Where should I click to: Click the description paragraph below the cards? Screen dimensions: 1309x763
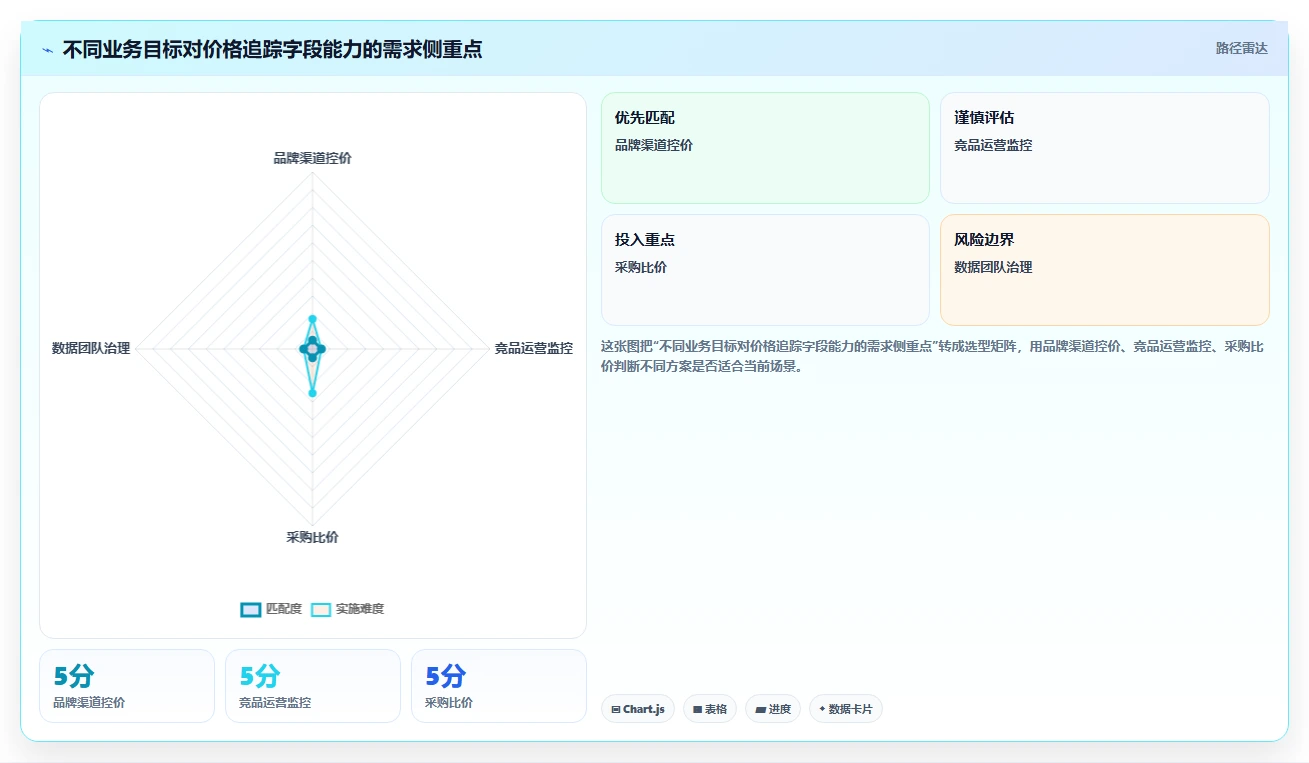[x=935, y=356]
